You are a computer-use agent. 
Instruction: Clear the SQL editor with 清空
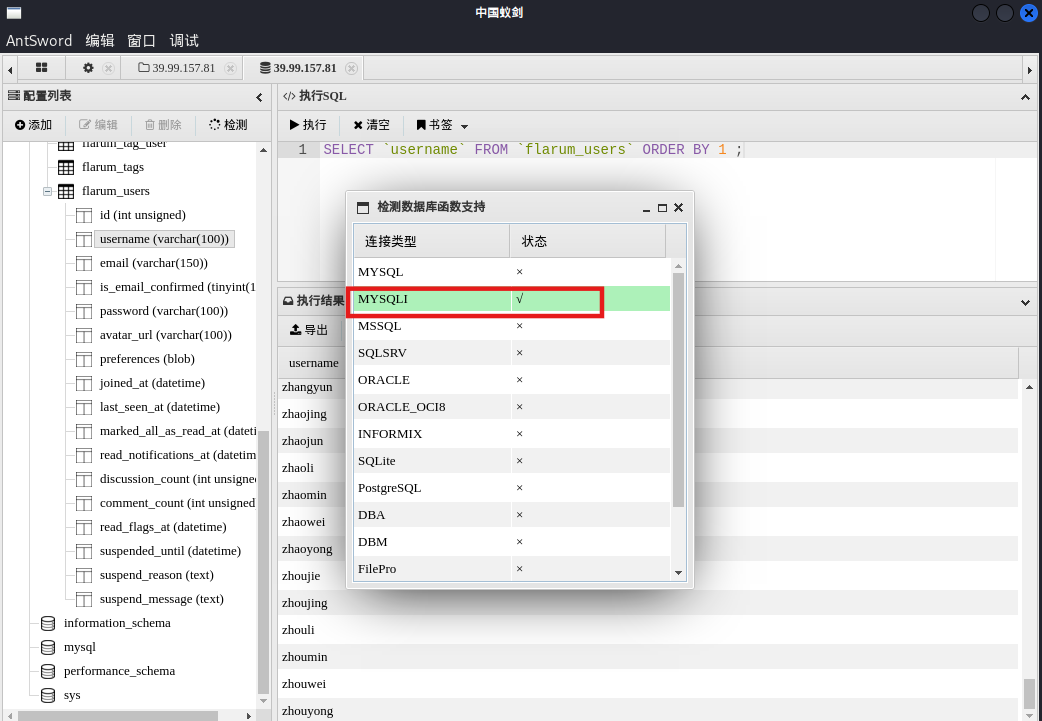tap(371, 125)
